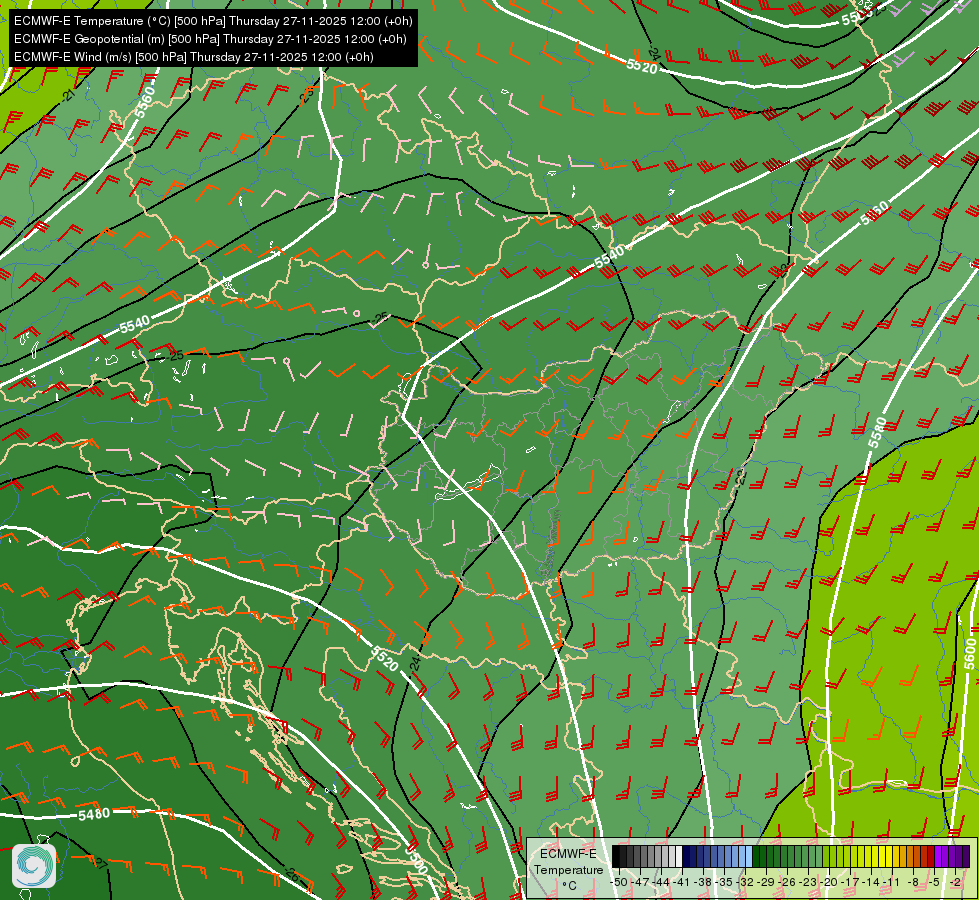979x900 pixels.
Task: Click the '-2' legend tick label
Action: [x=955, y=883]
